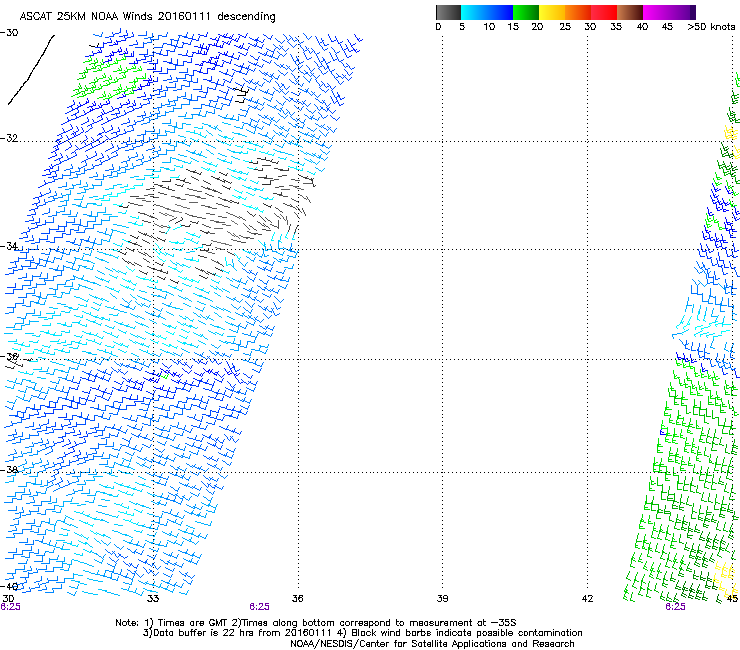Click the legend's '15' knots label
The height and width of the screenshot is (650, 740).
pyautogui.click(x=513, y=26)
